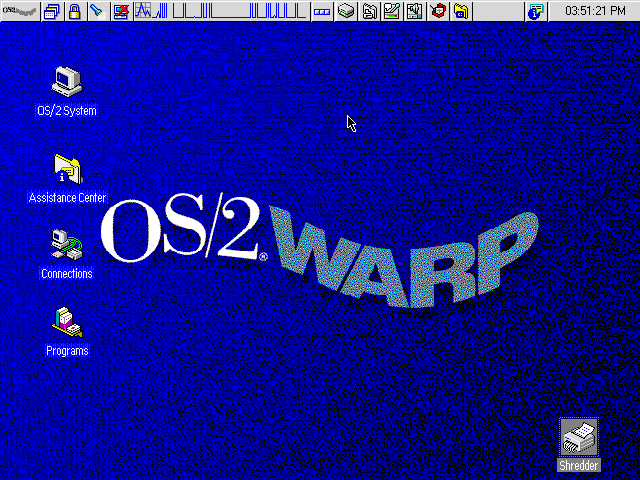Click the information help icon in WarpCenter
640x480 pixels.
pos(537,12)
